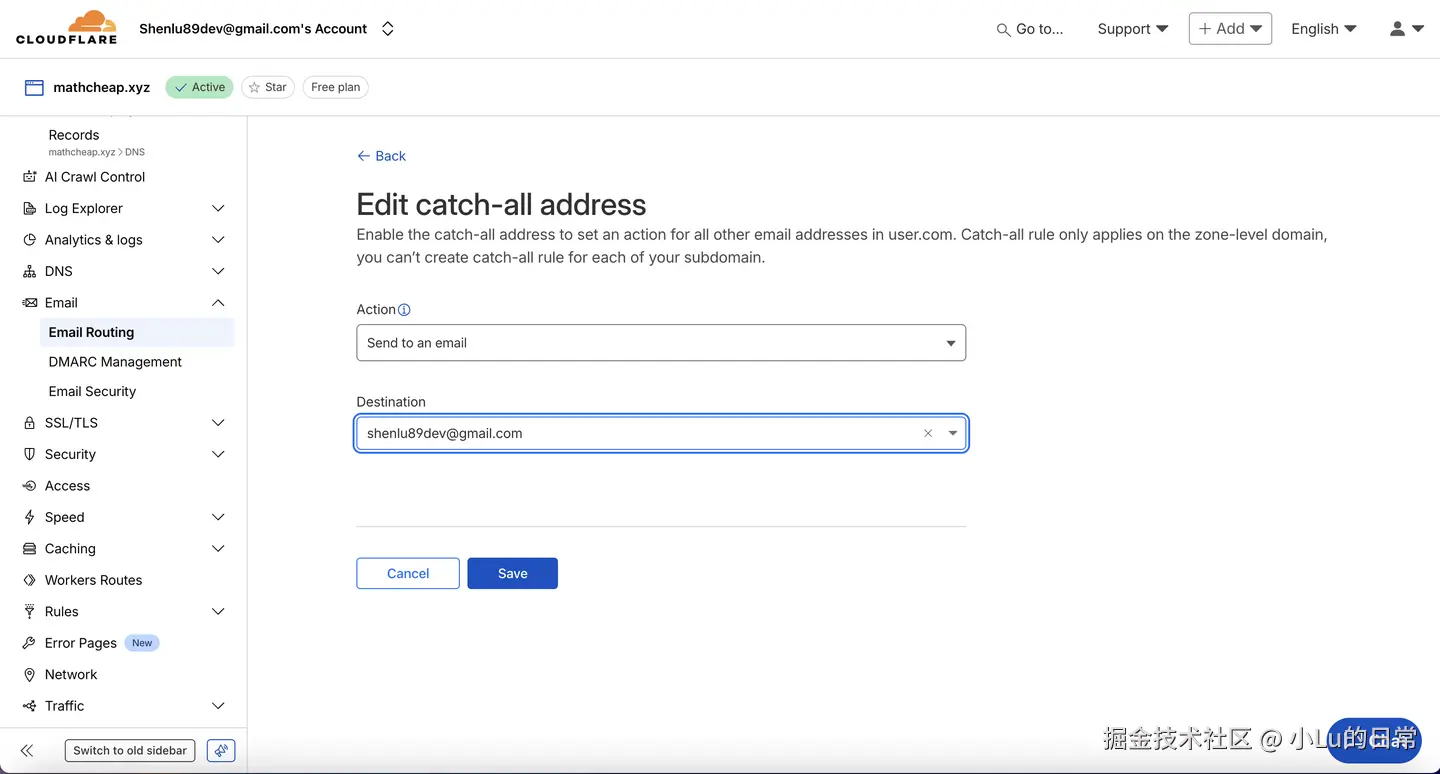This screenshot has width=1440, height=774.
Task: Click the Action info icon
Action: [x=404, y=310]
